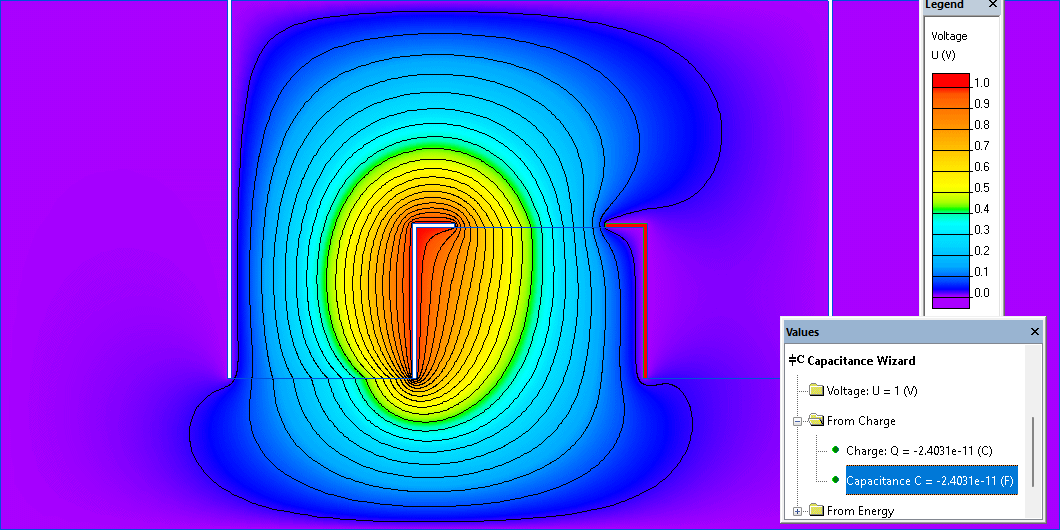Viewport: 1060px width, 530px height.
Task: Click the white L-shaped electrode in field plot
Action: point(414,301)
